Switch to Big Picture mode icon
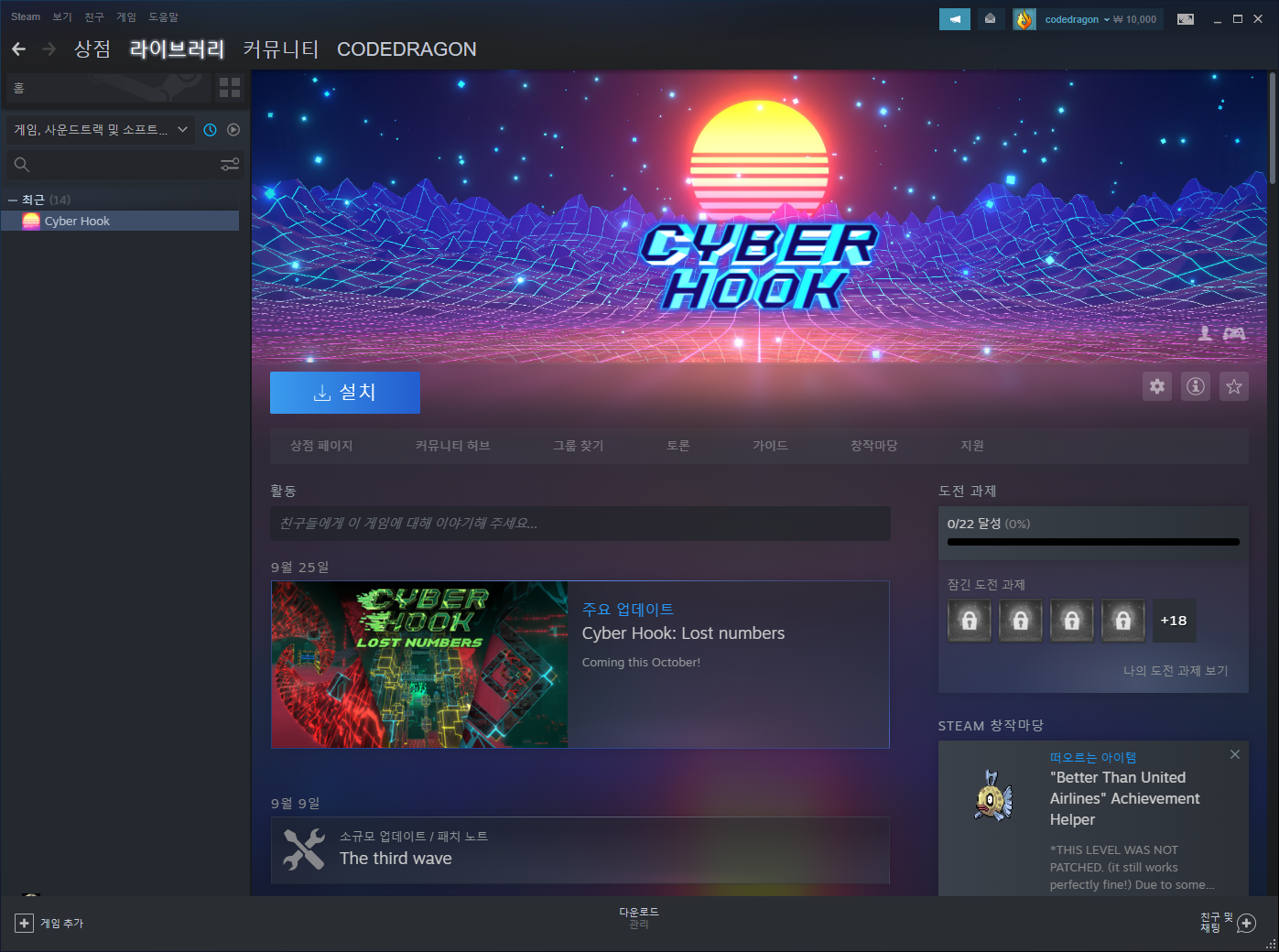 click(x=1186, y=19)
